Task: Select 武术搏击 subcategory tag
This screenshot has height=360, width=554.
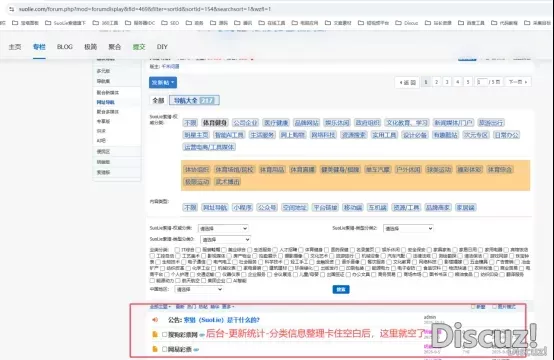Action: (228, 182)
